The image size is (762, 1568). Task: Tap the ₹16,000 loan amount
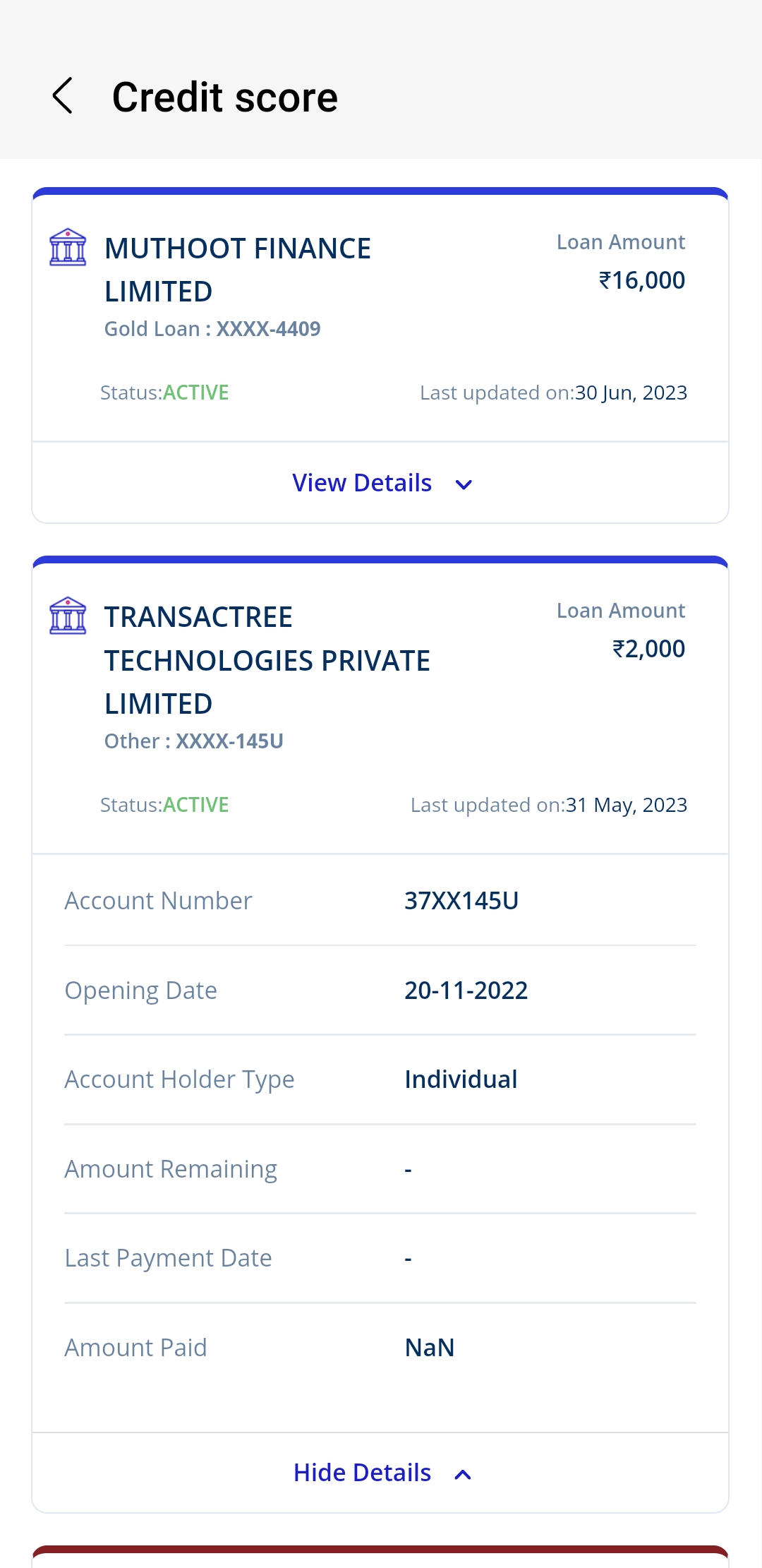[641, 280]
